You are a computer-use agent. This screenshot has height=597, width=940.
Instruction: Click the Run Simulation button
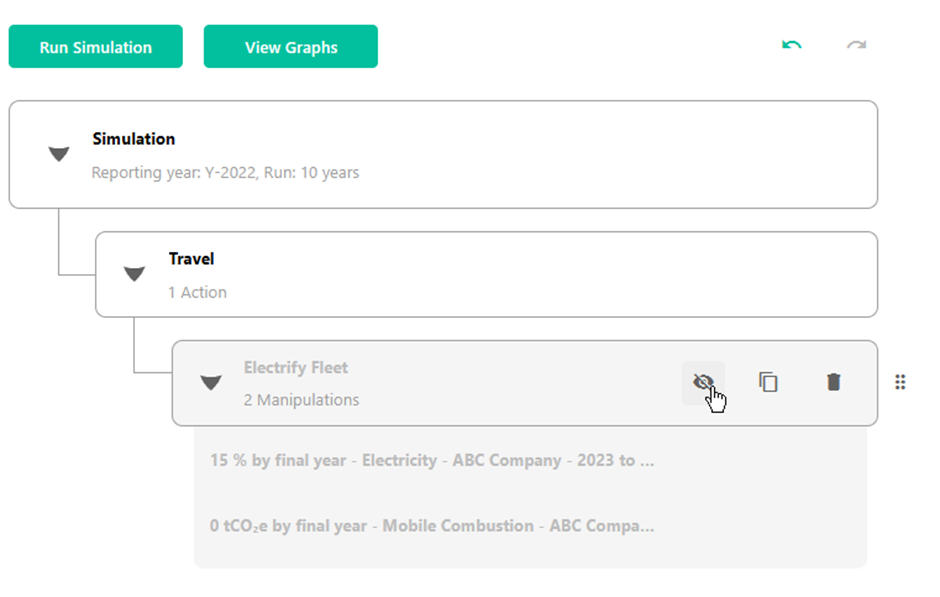click(x=95, y=46)
